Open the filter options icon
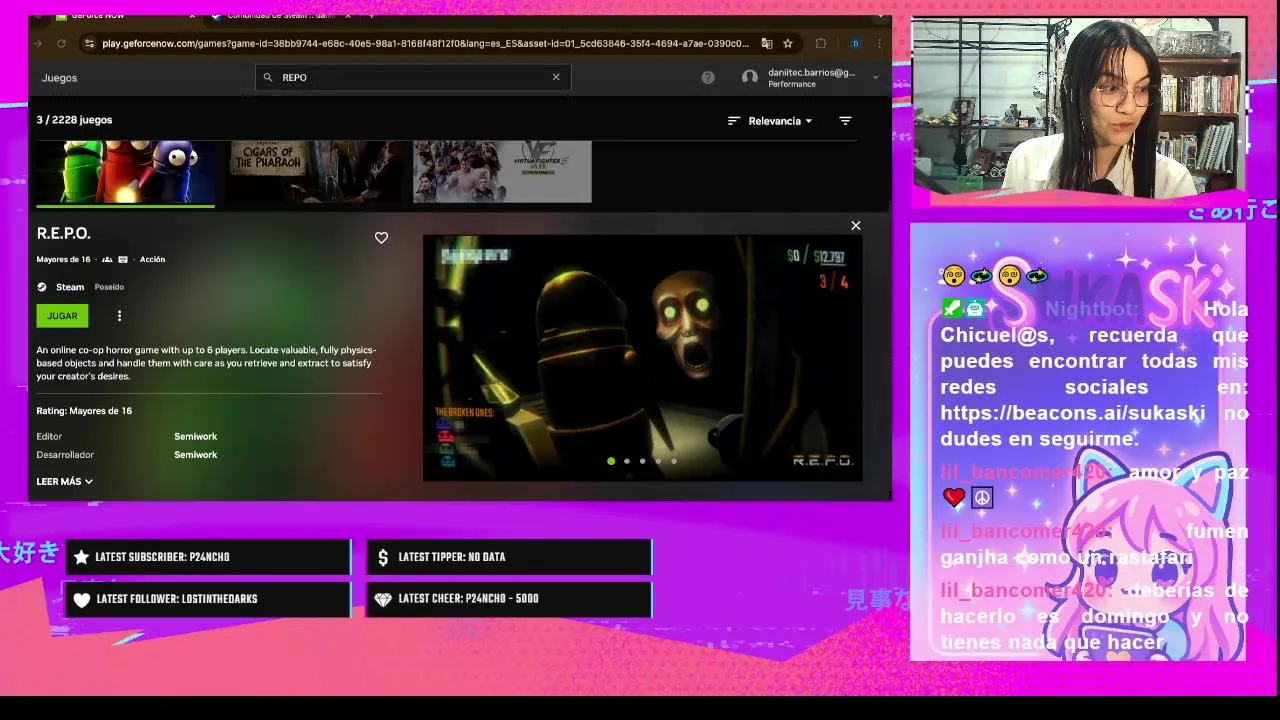 tap(845, 121)
